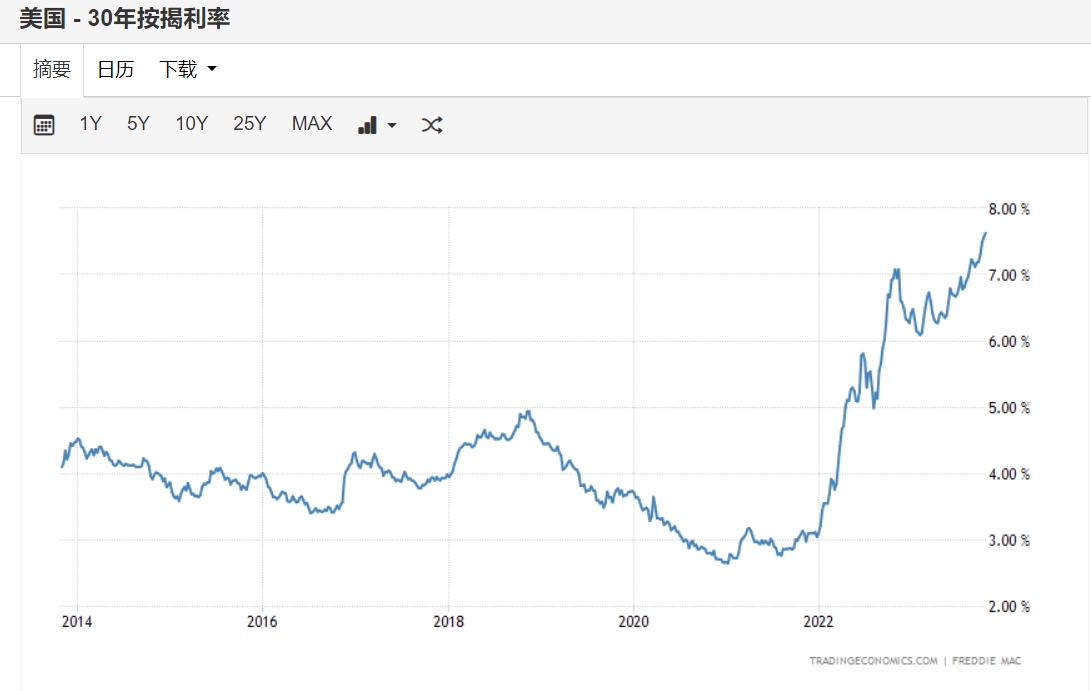Viewport: 1091px width, 691px height.
Task: Click the bar chart type icon
Action: coord(367,125)
